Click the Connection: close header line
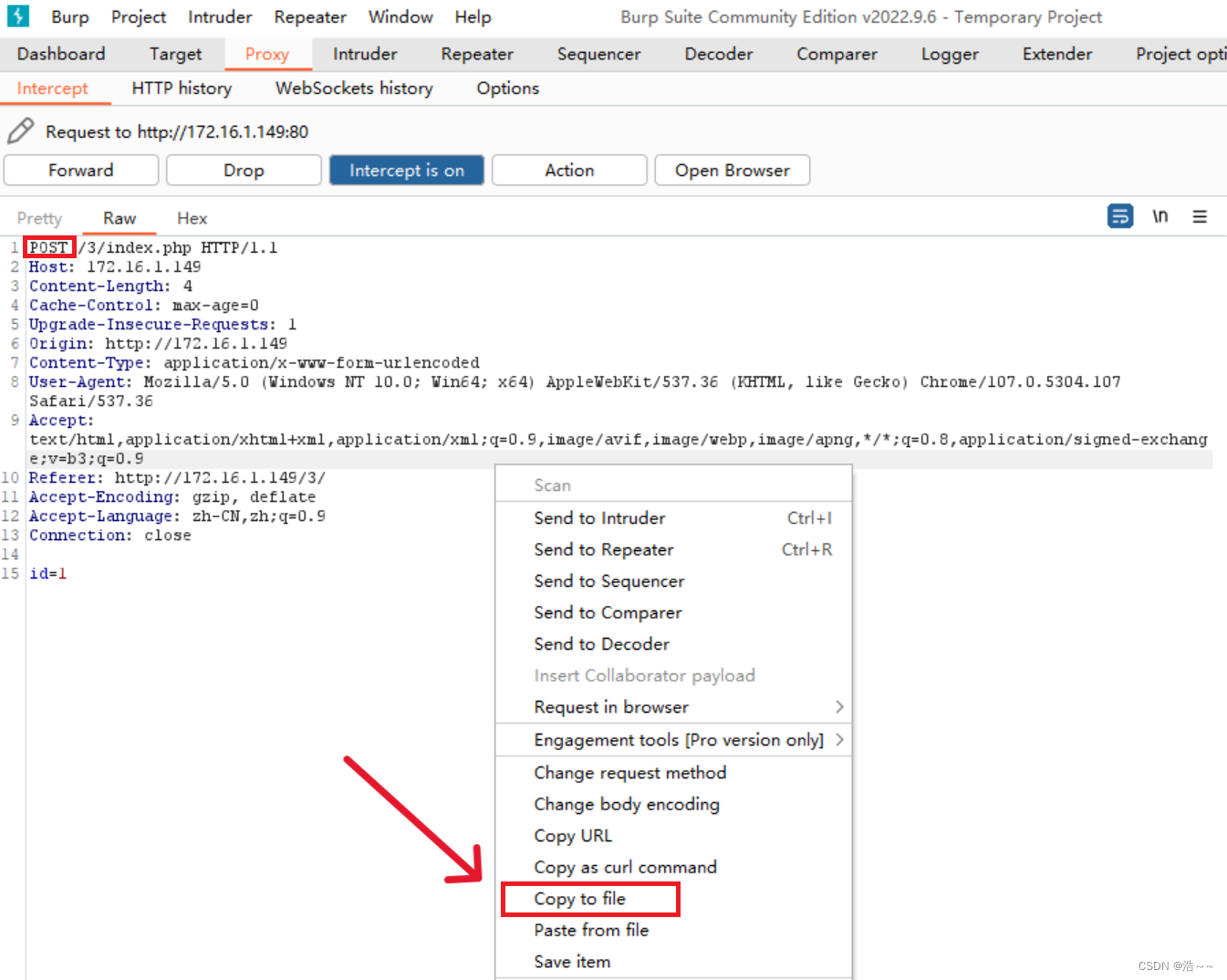1227x980 pixels. point(110,535)
